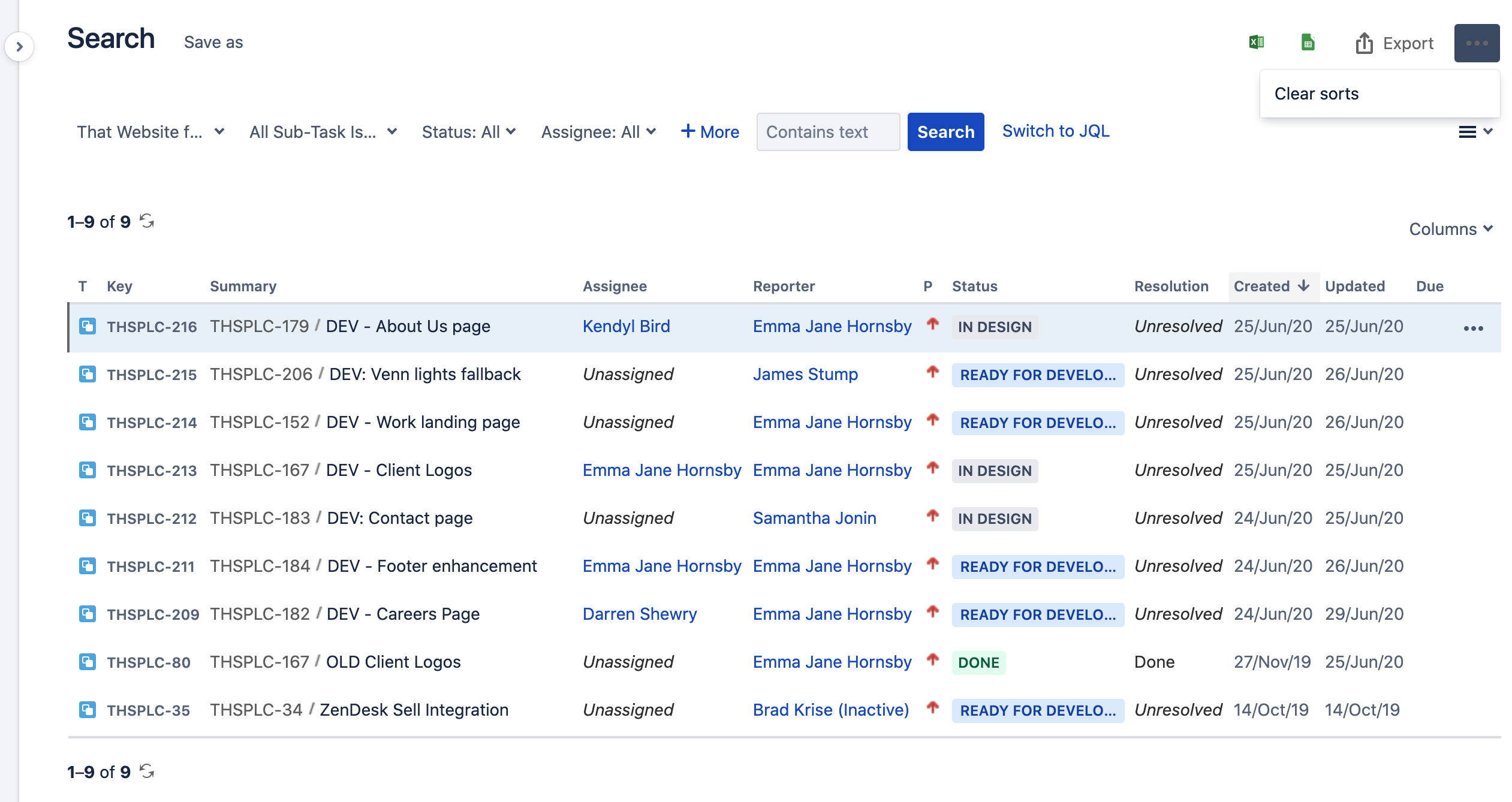The height and width of the screenshot is (802, 1512).
Task: Open the list view layout switcher
Action: [1474, 132]
